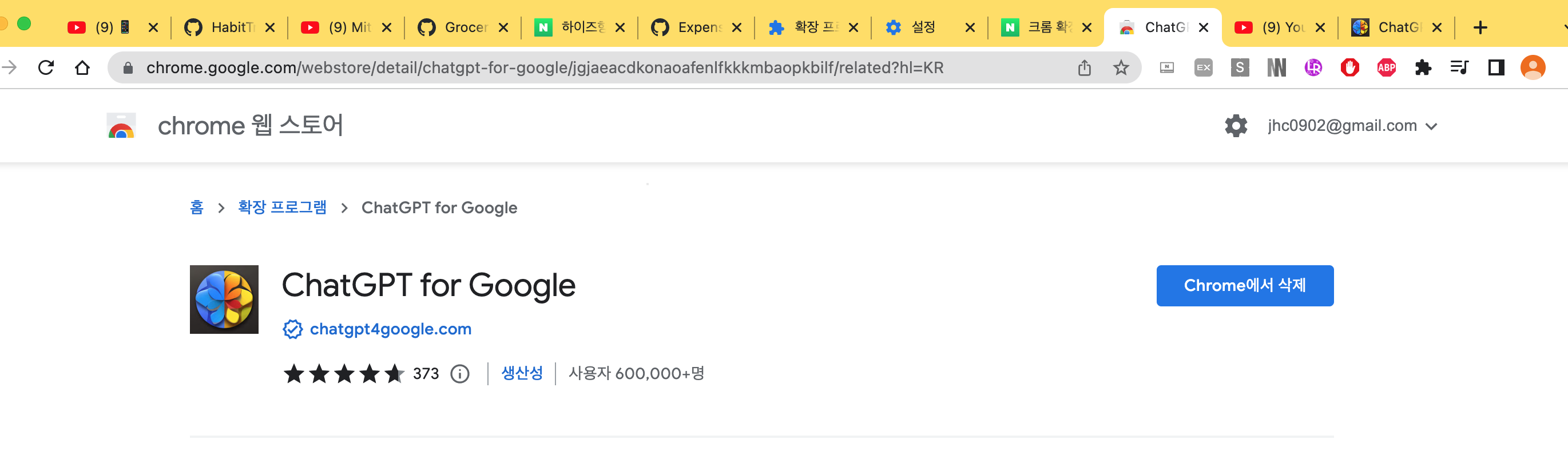The height and width of the screenshot is (463, 1568).
Task: Click the Chrome에서 삭제 button
Action: [1245, 285]
